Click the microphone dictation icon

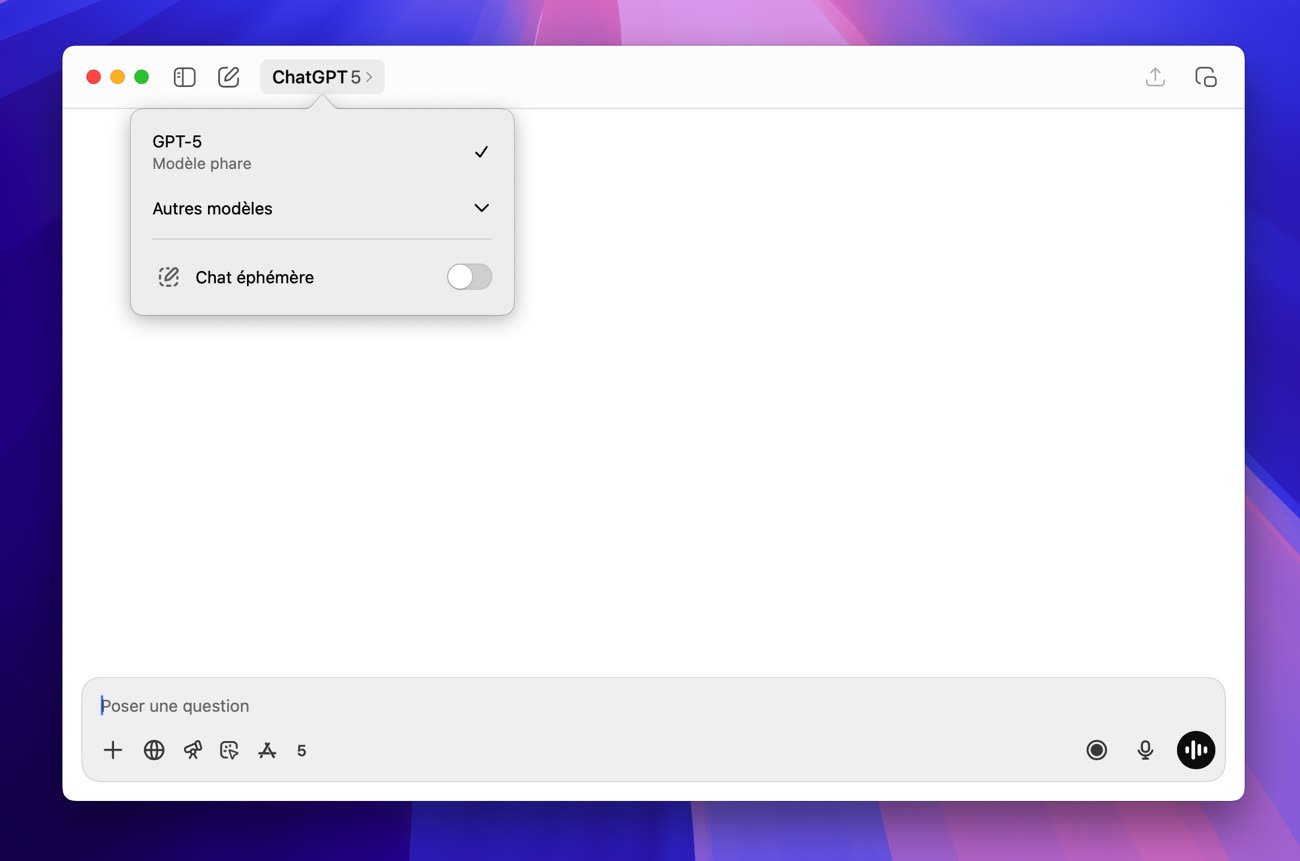[1146, 750]
